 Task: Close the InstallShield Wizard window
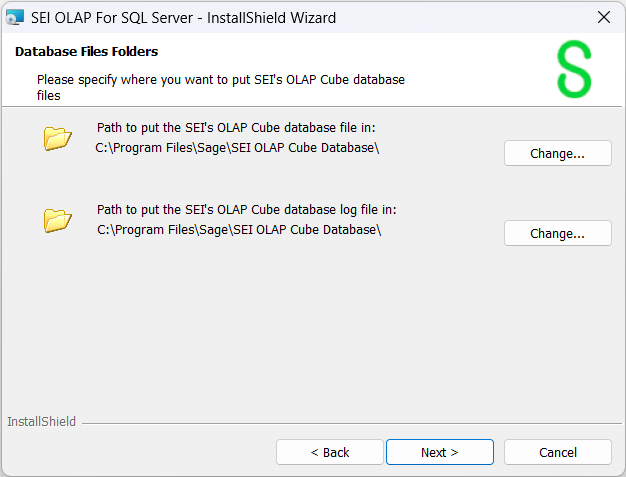pos(603,17)
